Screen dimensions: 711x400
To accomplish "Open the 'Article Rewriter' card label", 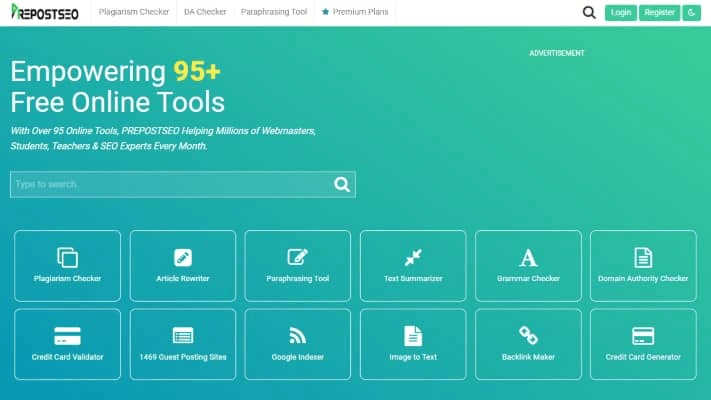I will click(x=183, y=278).
